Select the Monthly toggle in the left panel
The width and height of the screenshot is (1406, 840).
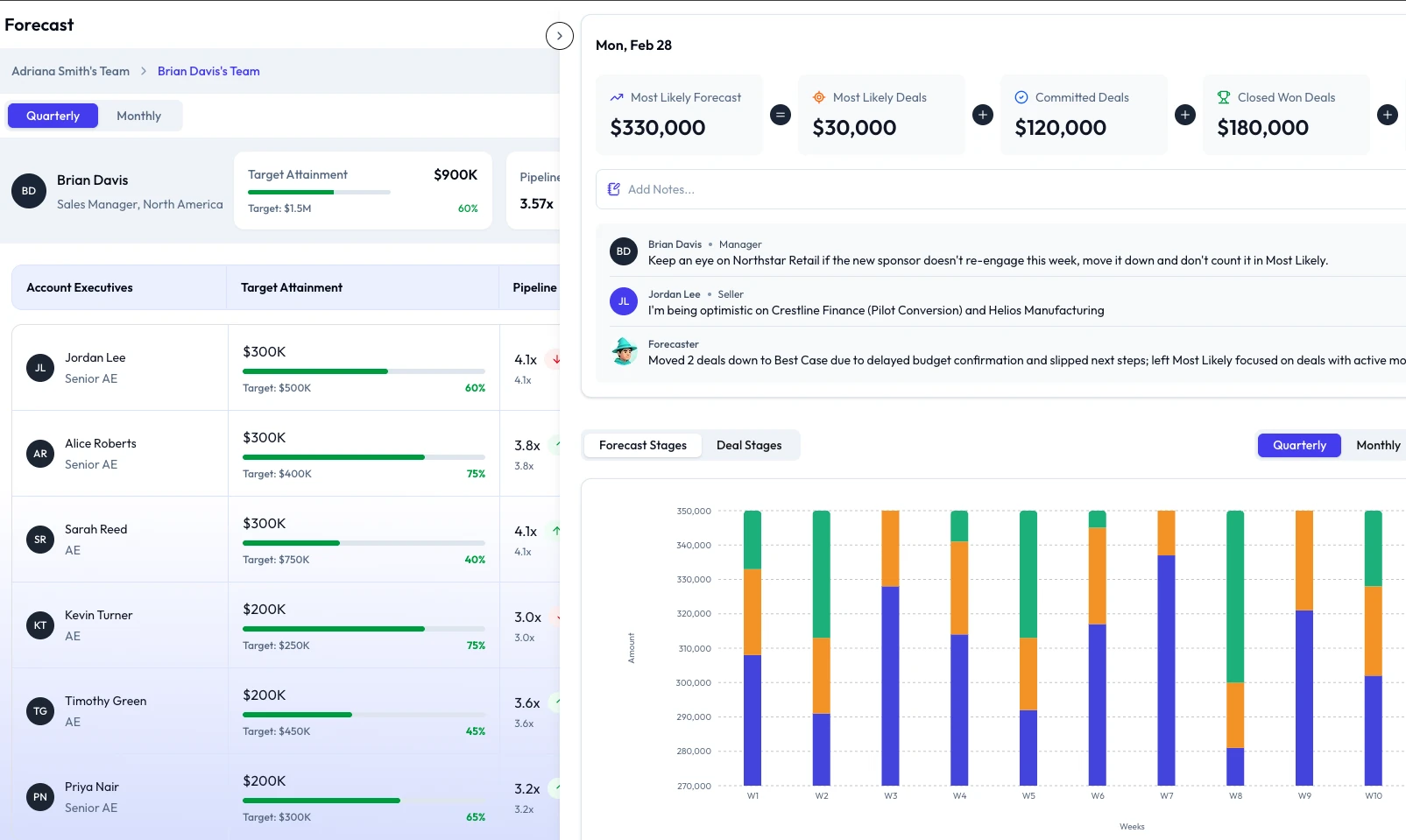click(x=138, y=116)
